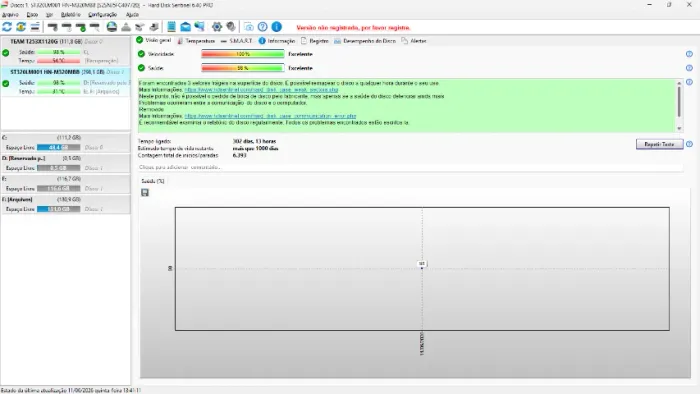Open the Relatório menu
This screenshot has height=394, width=700.
[x=71, y=15]
